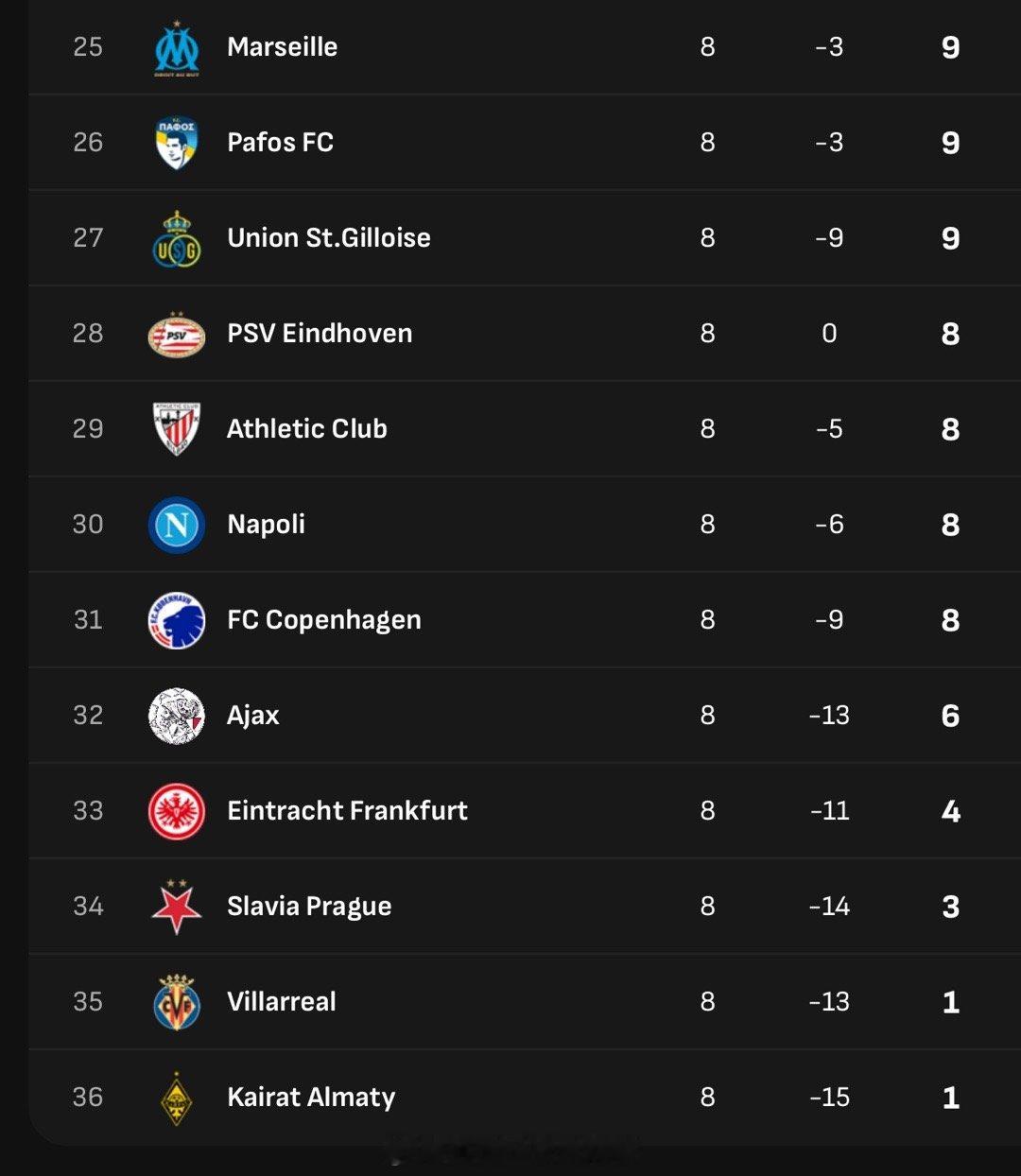The image size is (1021, 1176).
Task: Click the Union St.Gilloise crest
Action: tap(177, 238)
